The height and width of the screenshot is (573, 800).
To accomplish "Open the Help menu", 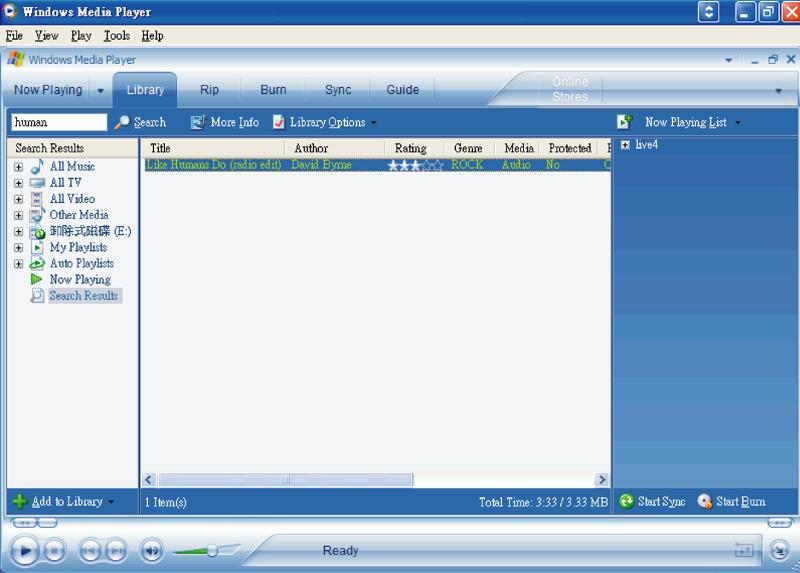I will (x=153, y=36).
